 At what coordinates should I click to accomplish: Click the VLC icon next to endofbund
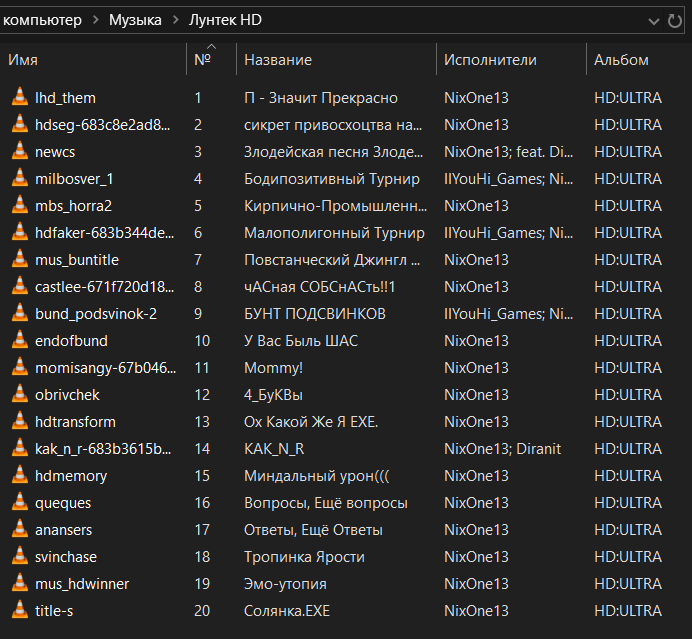[x=20, y=339]
